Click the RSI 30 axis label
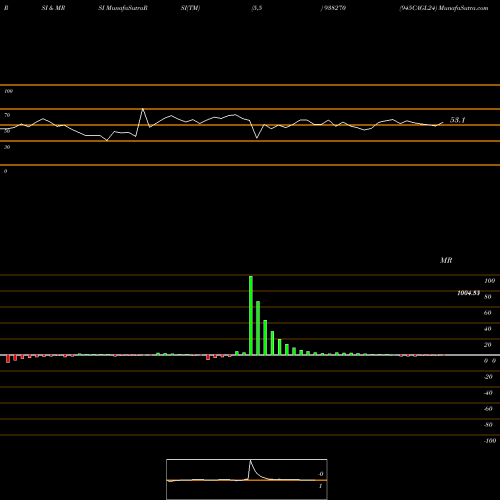Viewport: 500px width, 500px height. pyautogui.click(x=7, y=147)
